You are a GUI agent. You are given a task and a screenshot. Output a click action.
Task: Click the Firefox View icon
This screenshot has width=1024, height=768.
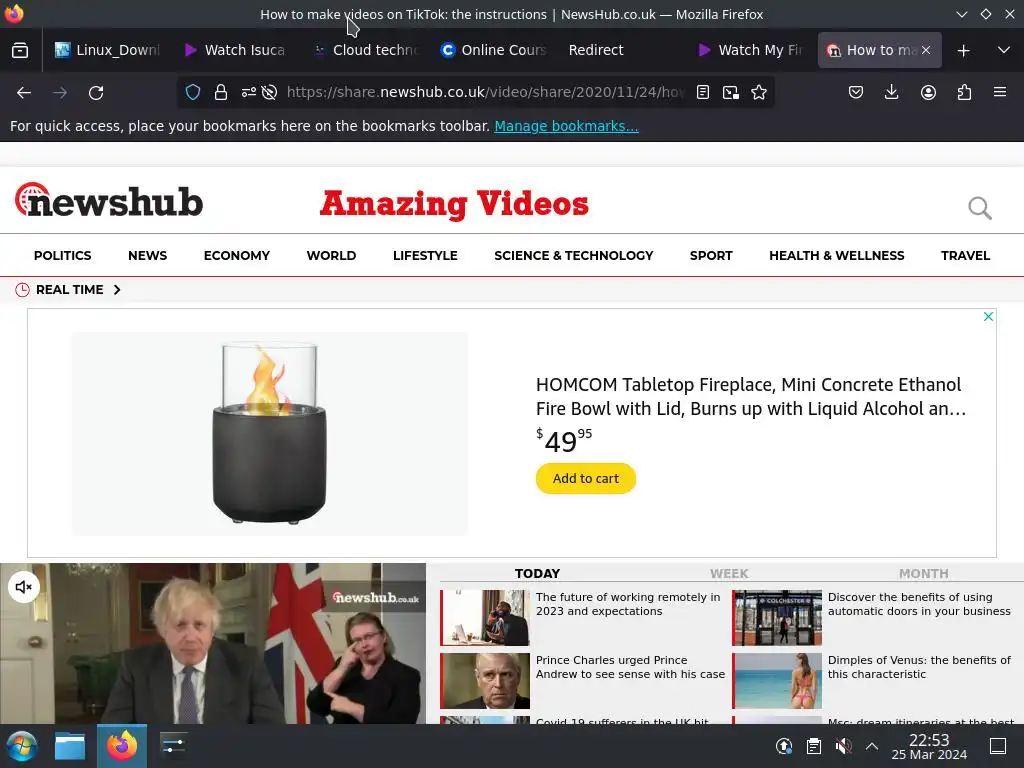point(20,50)
